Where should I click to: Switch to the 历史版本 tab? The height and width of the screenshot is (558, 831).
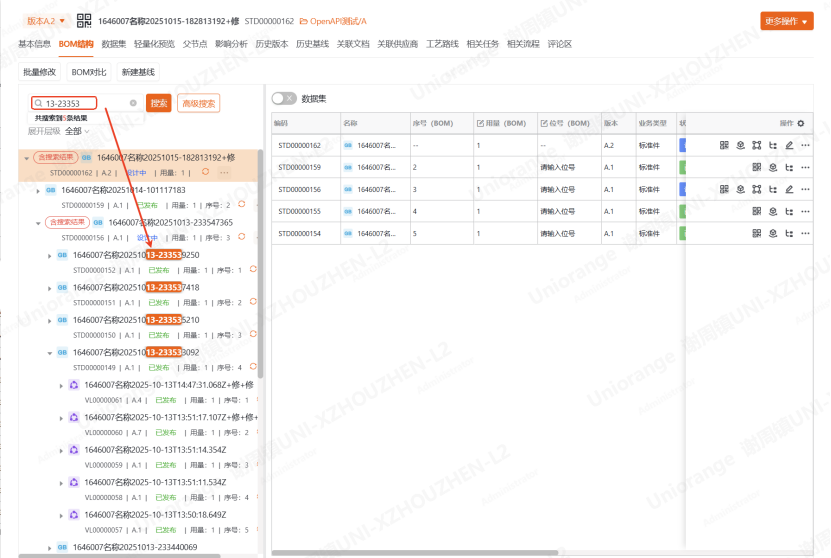tap(272, 44)
